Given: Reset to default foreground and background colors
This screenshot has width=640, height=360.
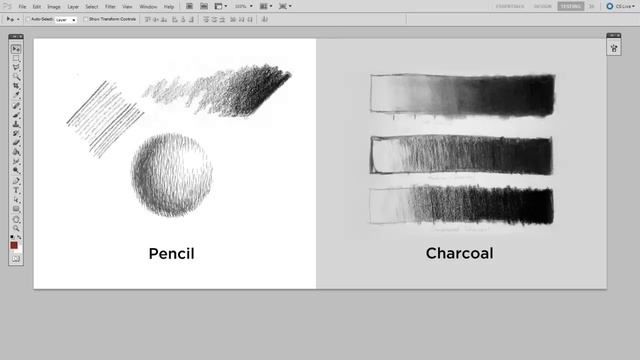Looking at the screenshot, I should (12, 237).
